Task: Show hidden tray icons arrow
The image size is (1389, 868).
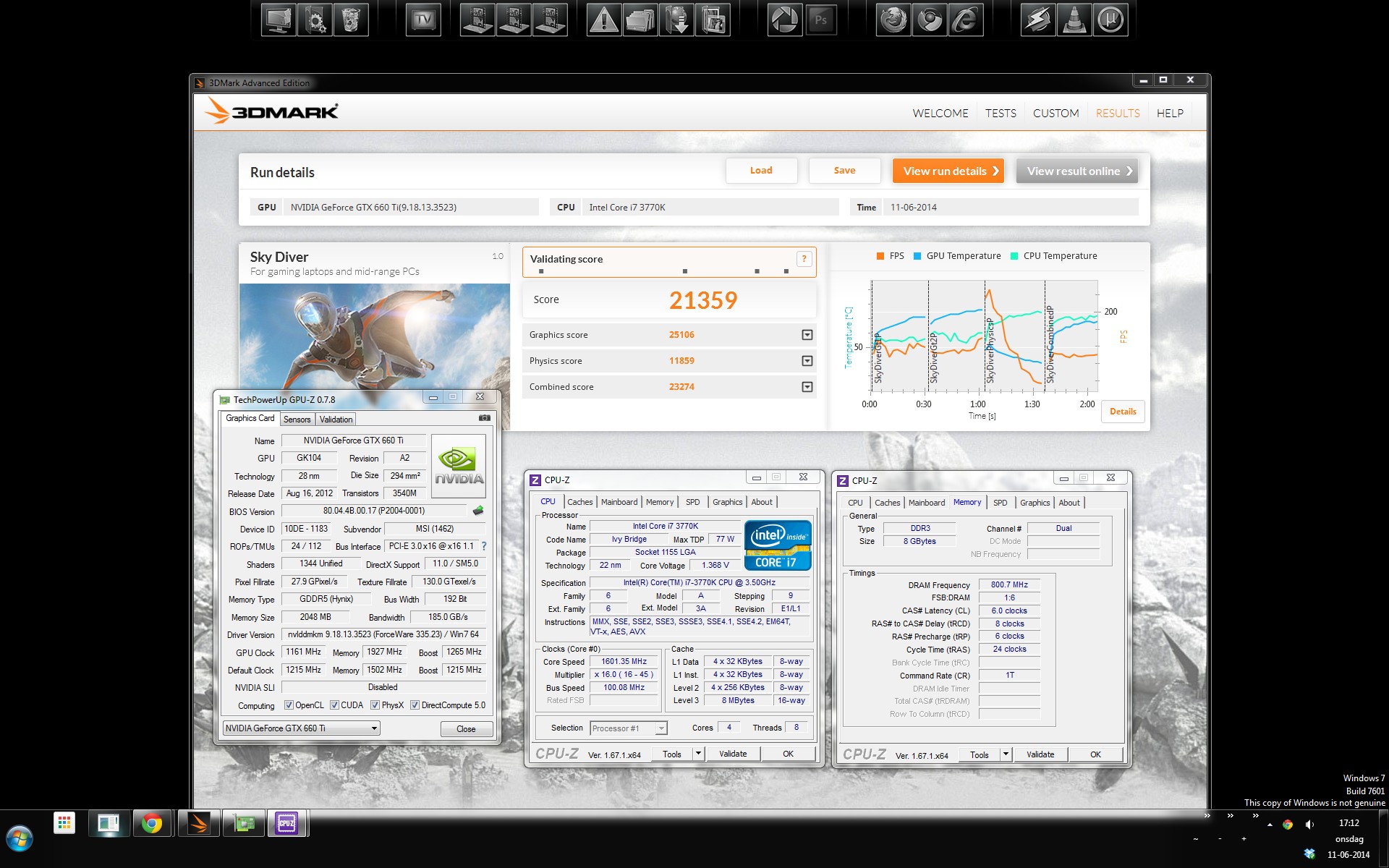Action: 1270,825
